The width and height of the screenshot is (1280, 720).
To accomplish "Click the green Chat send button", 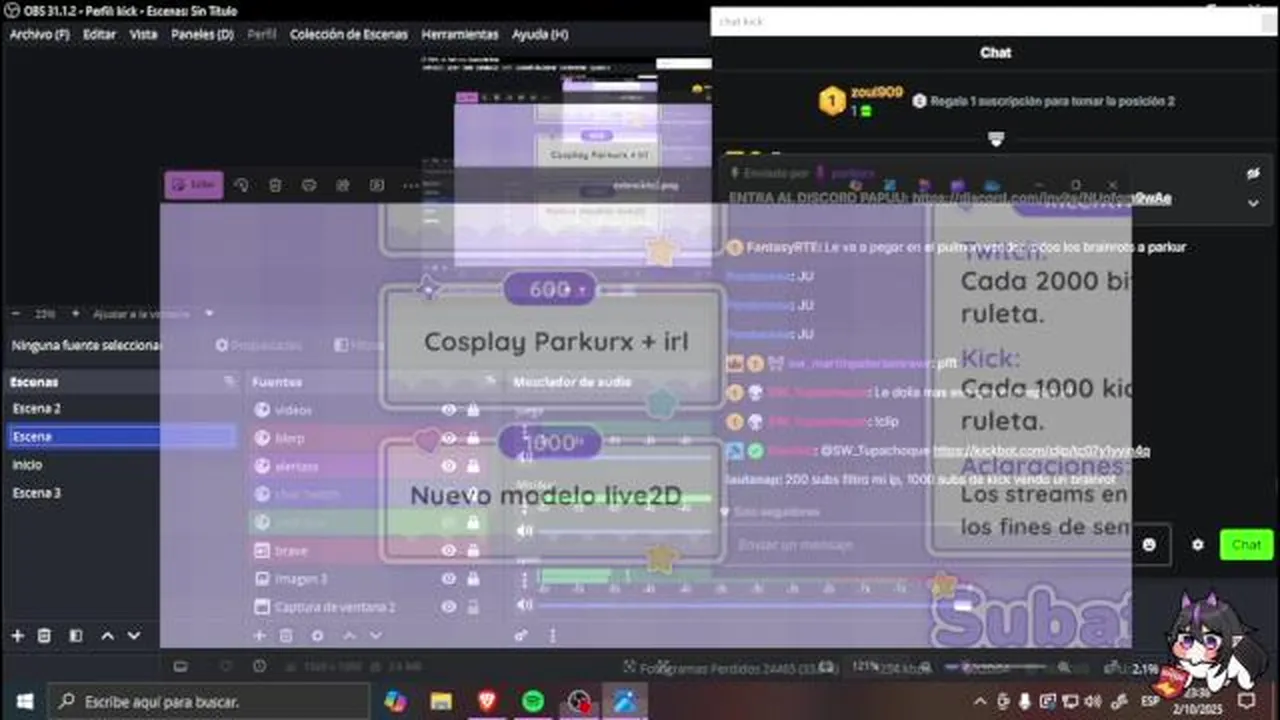I will coord(1246,545).
